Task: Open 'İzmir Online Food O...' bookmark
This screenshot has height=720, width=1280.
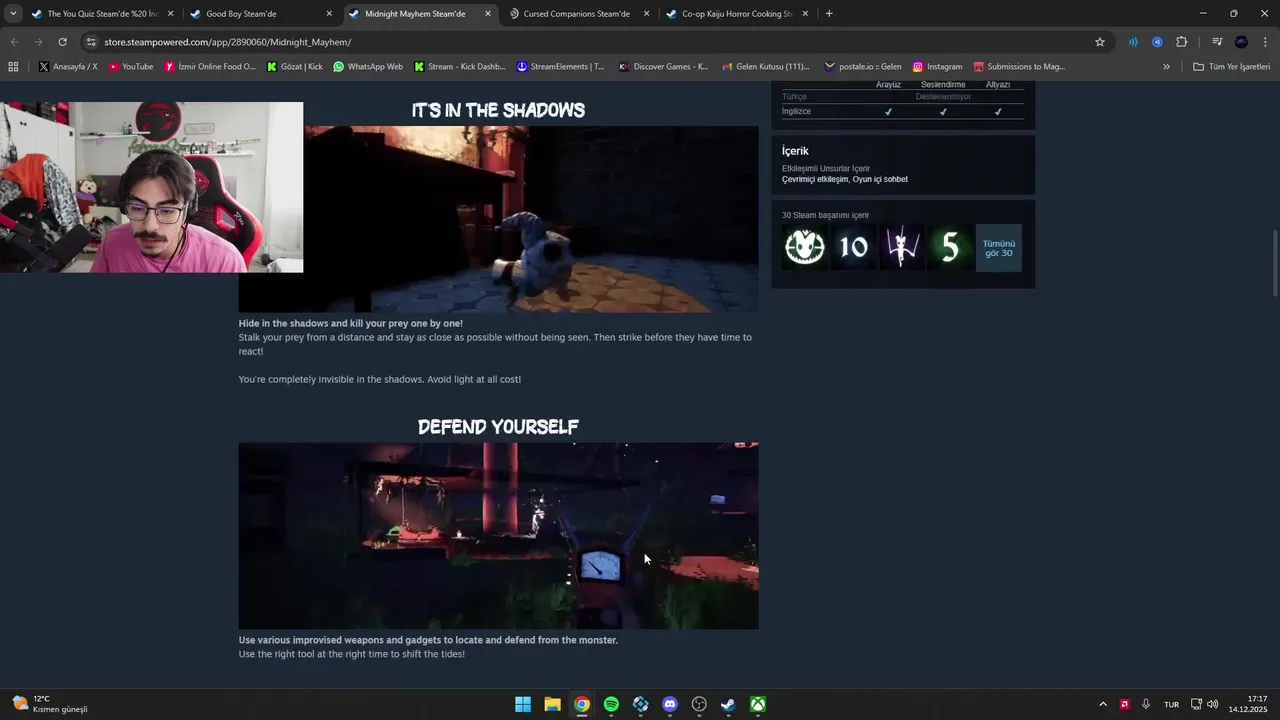Action: pos(210,67)
